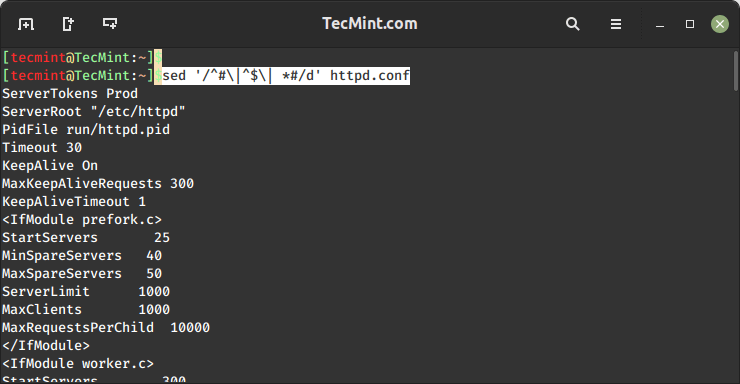The image size is (740, 384).
Task: Click the ServerTokens Prod output line
Action: click(x=70, y=93)
